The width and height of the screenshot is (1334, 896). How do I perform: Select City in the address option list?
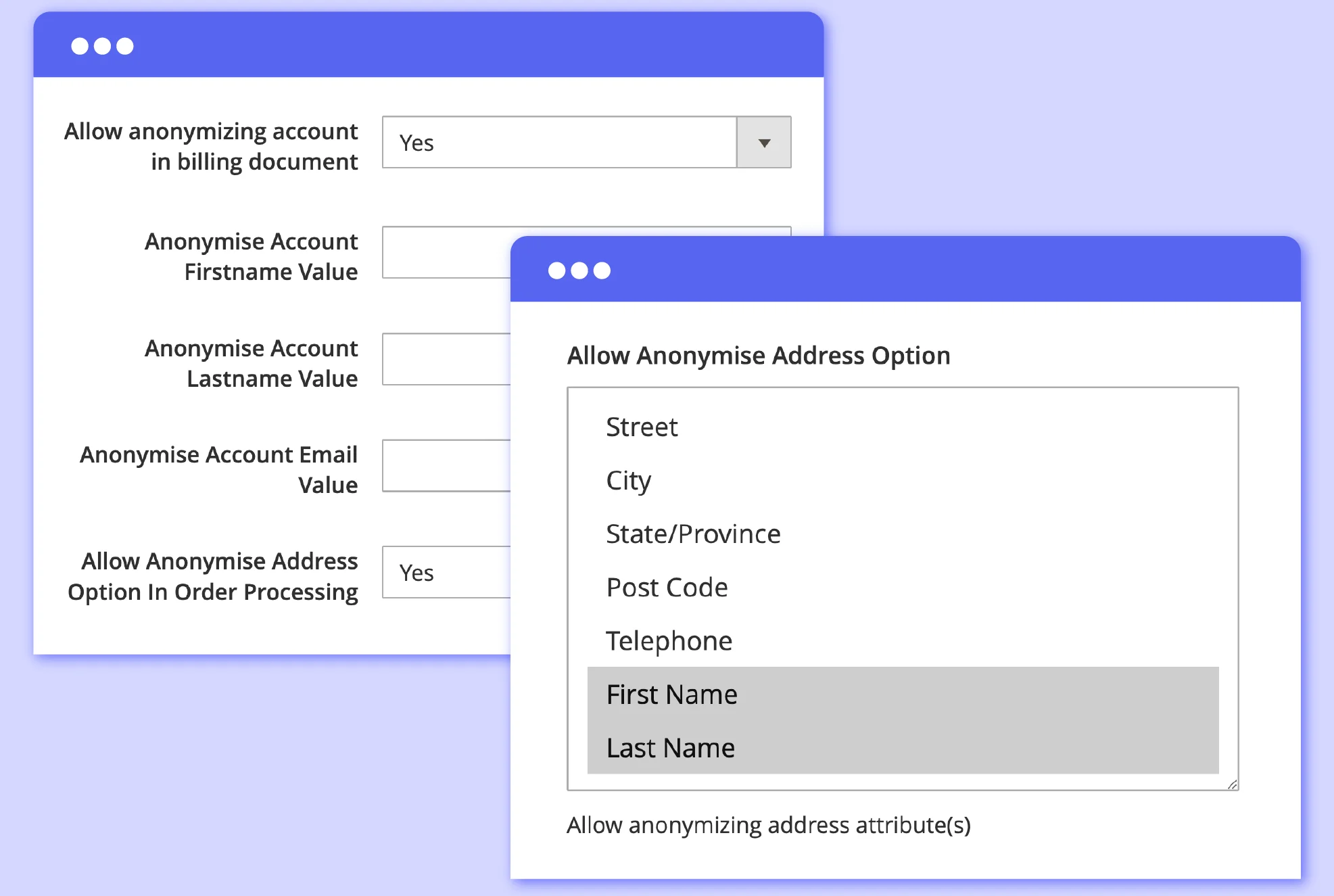pyautogui.click(x=628, y=481)
